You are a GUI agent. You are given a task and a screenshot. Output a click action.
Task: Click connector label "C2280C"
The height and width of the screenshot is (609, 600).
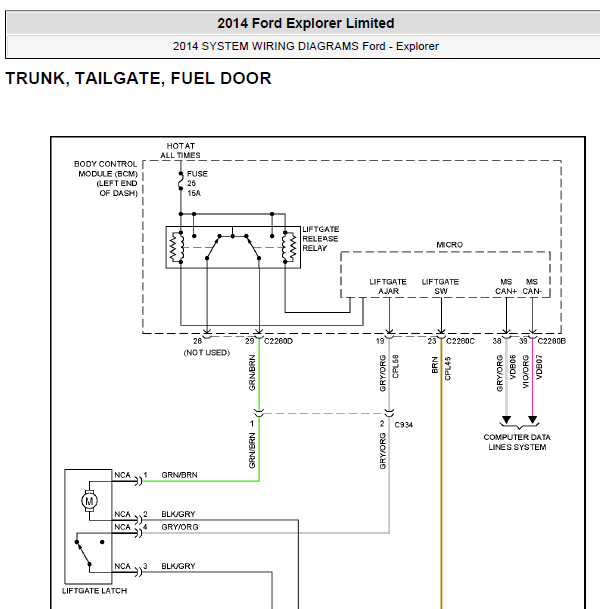(x=460, y=341)
